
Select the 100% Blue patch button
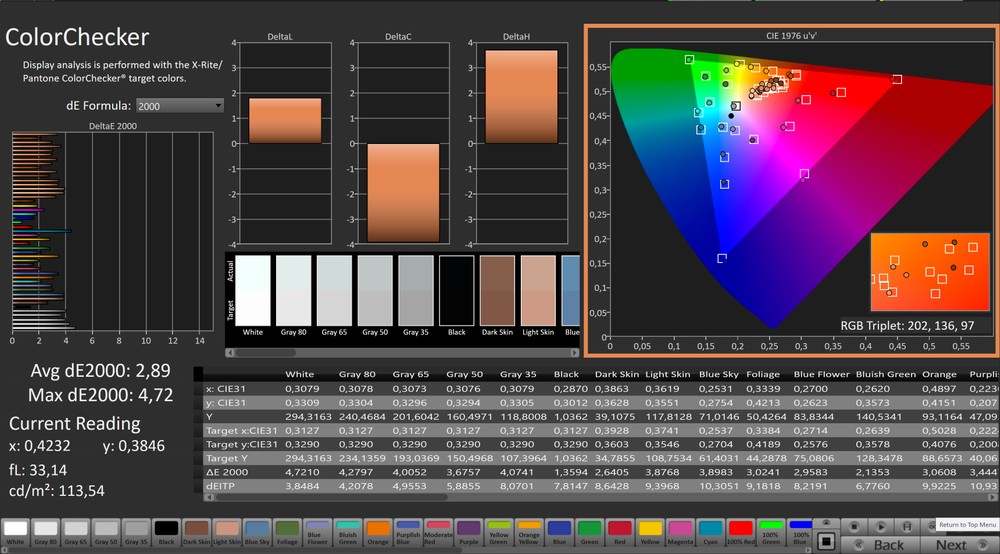click(800, 532)
